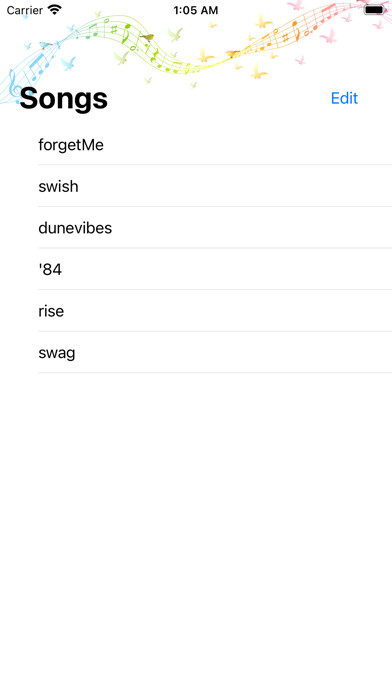Screen dimensions: 392x696
Task: Choose the '84 song entry
Action: (196, 269)
